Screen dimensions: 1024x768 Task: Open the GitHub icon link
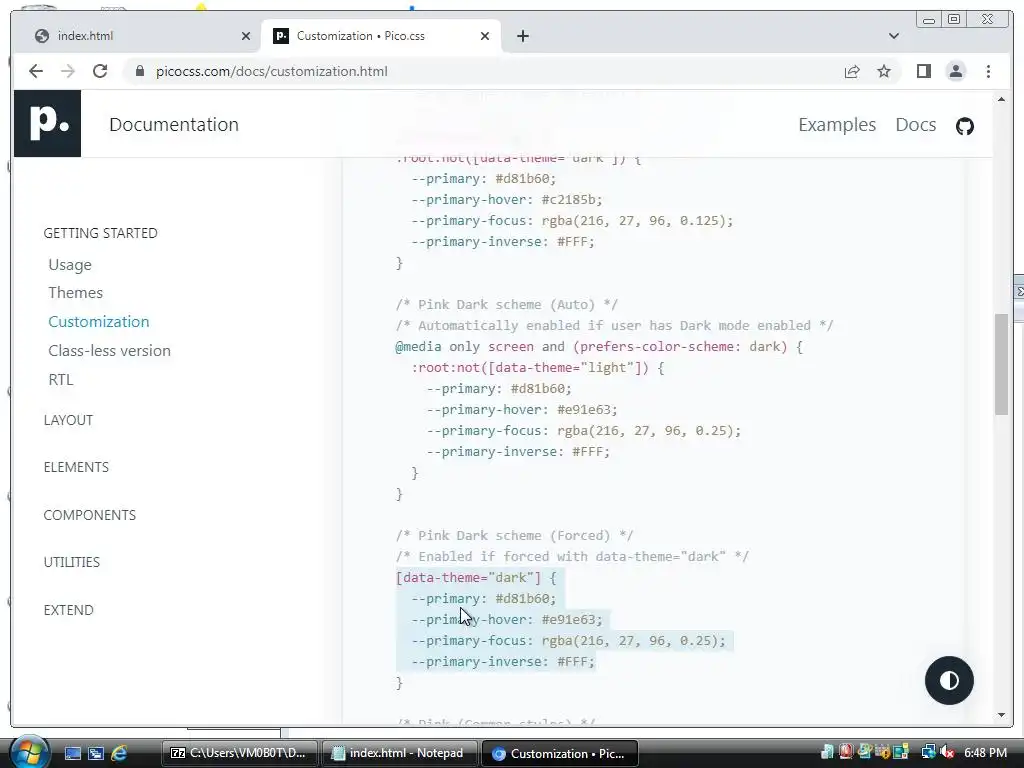tap(965, 125)
